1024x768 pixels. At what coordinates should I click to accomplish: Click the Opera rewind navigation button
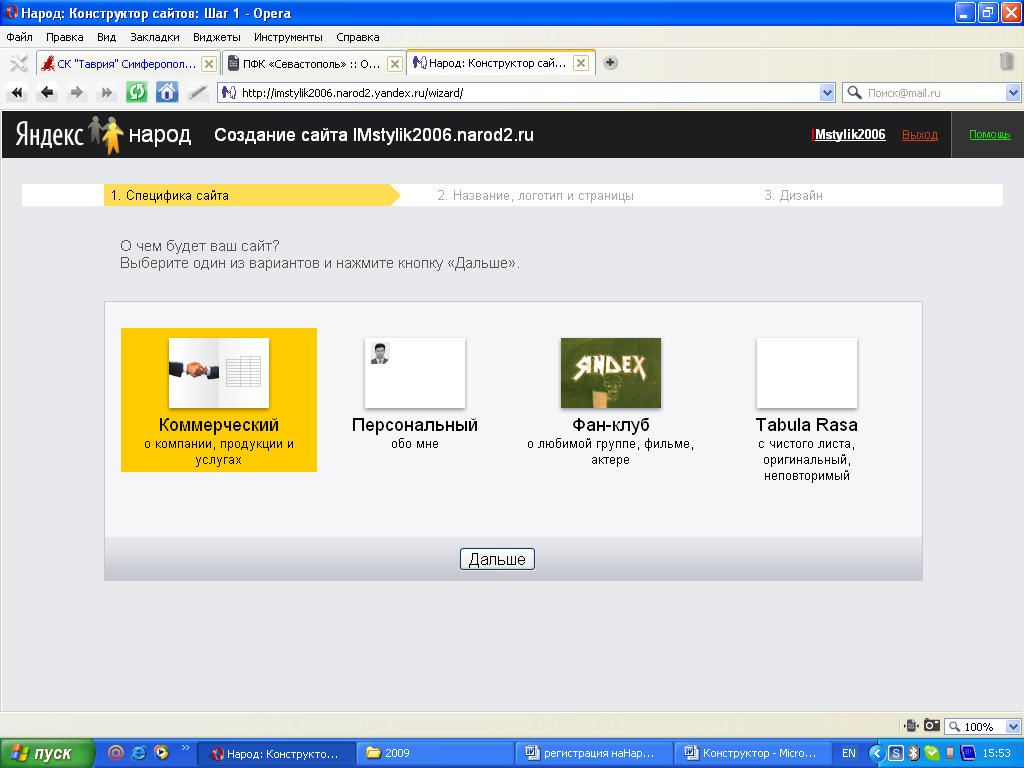pyautogui.click(x=17, y=93)
